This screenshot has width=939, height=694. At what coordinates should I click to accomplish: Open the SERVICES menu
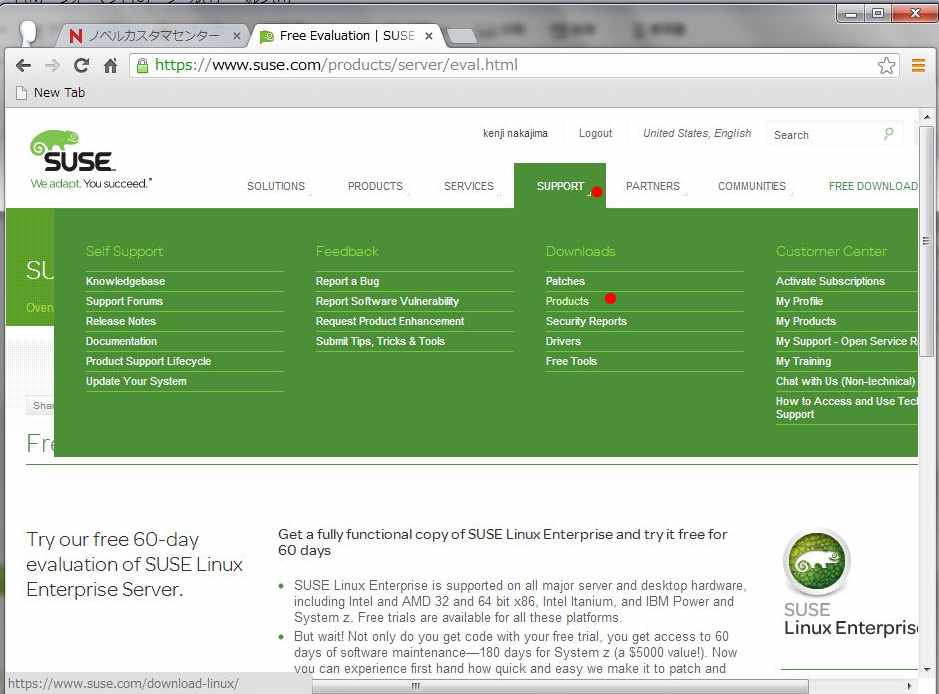coord(469,186)
